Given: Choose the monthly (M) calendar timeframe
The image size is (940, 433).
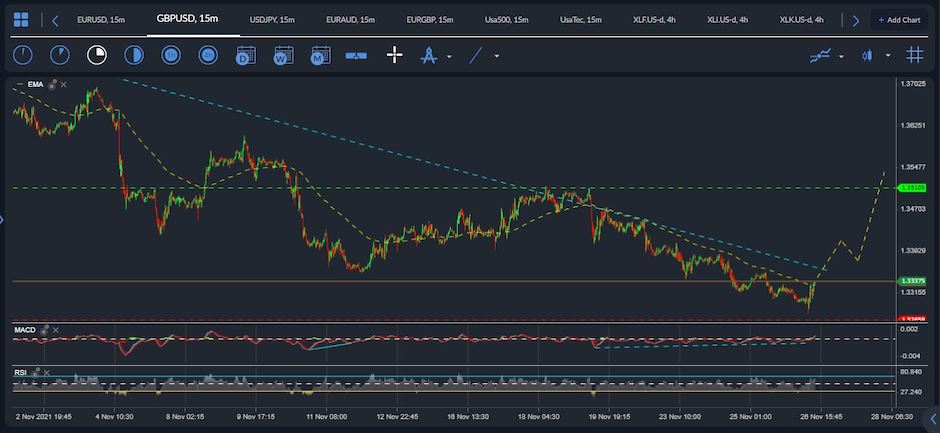Looking at the screenshot, I should click(321, 55).
